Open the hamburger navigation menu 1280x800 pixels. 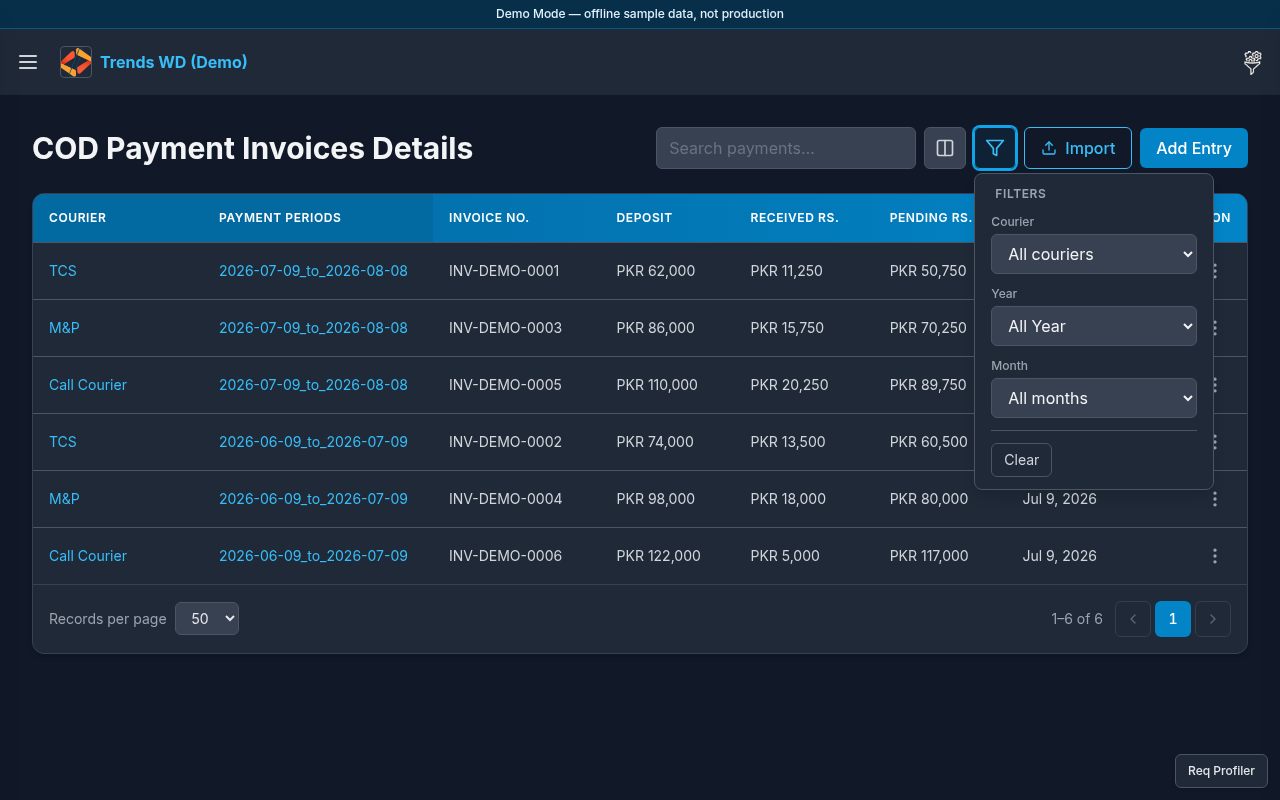pos(28,62)
